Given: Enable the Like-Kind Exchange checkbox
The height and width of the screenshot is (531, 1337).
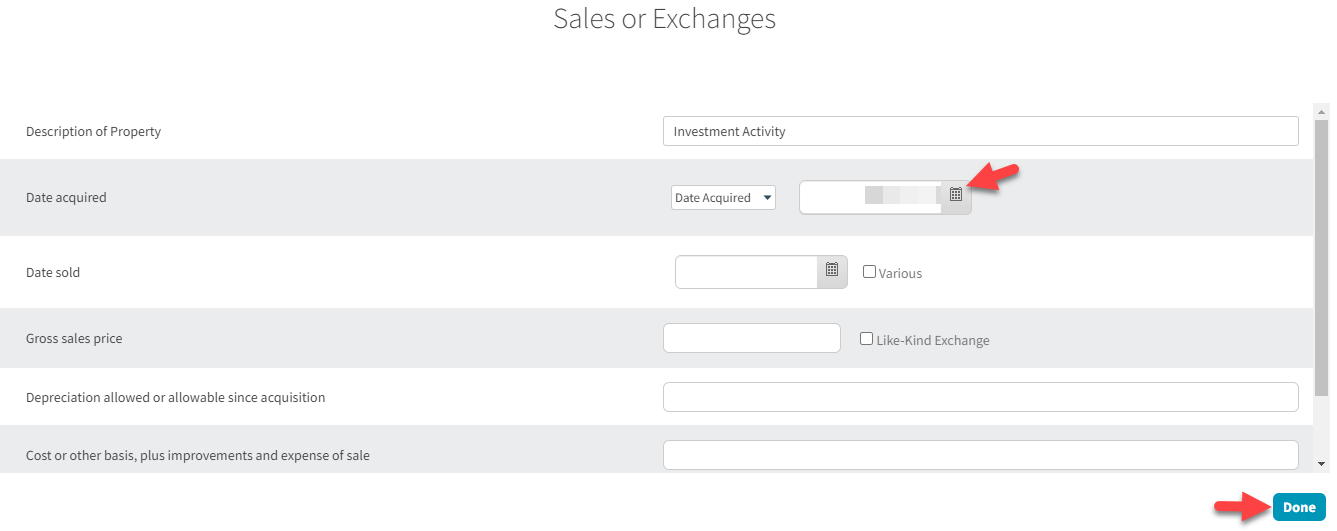Looking at the screenshot, I should (x=867, y=339).
